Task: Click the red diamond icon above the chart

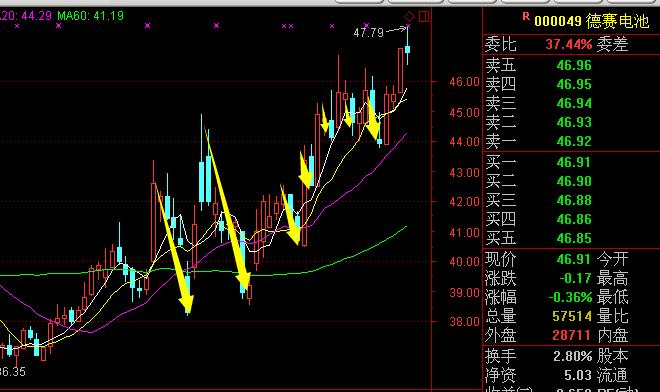Action: click(409, 17)
